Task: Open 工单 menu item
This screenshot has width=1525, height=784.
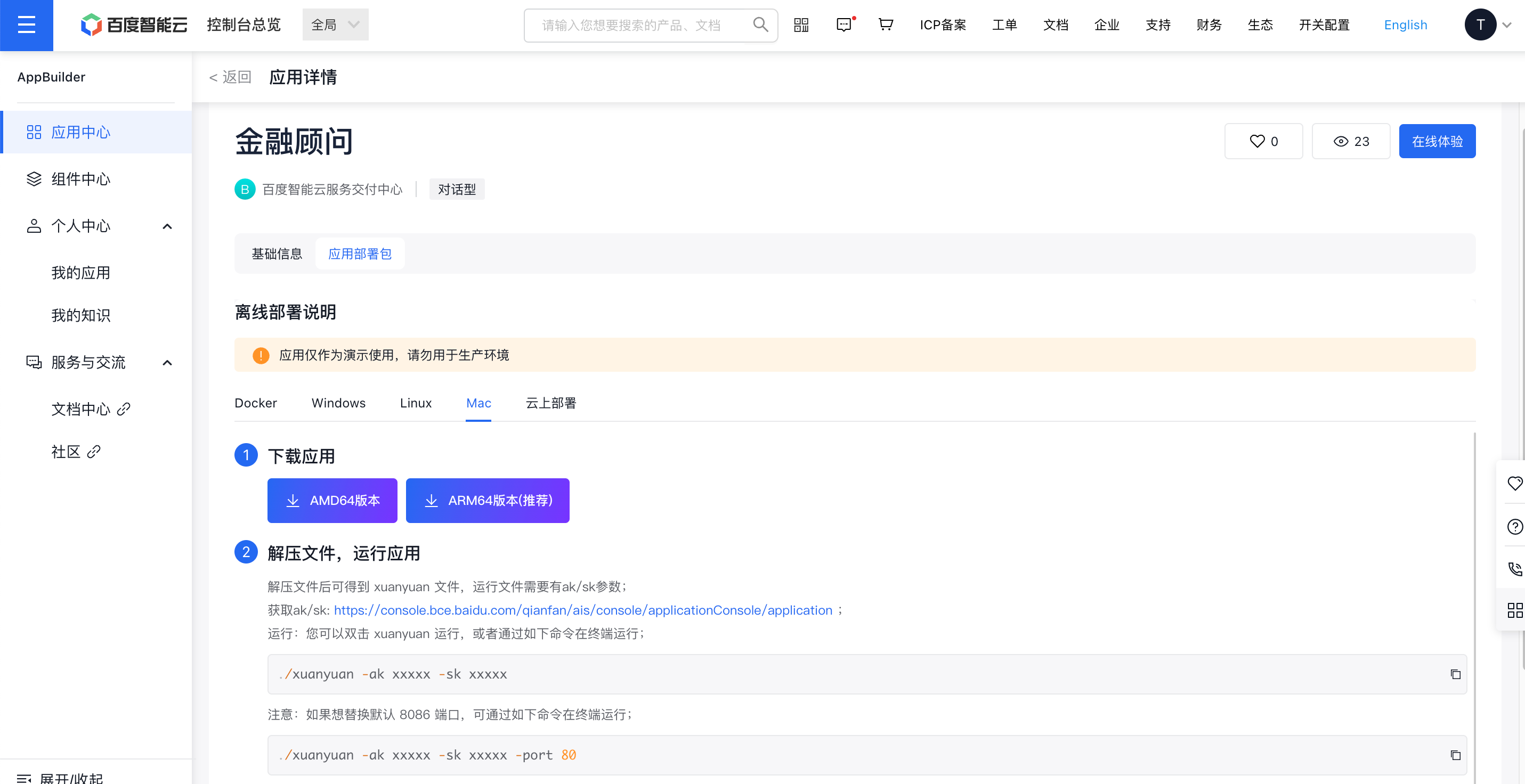Action: click(1004, 25)
